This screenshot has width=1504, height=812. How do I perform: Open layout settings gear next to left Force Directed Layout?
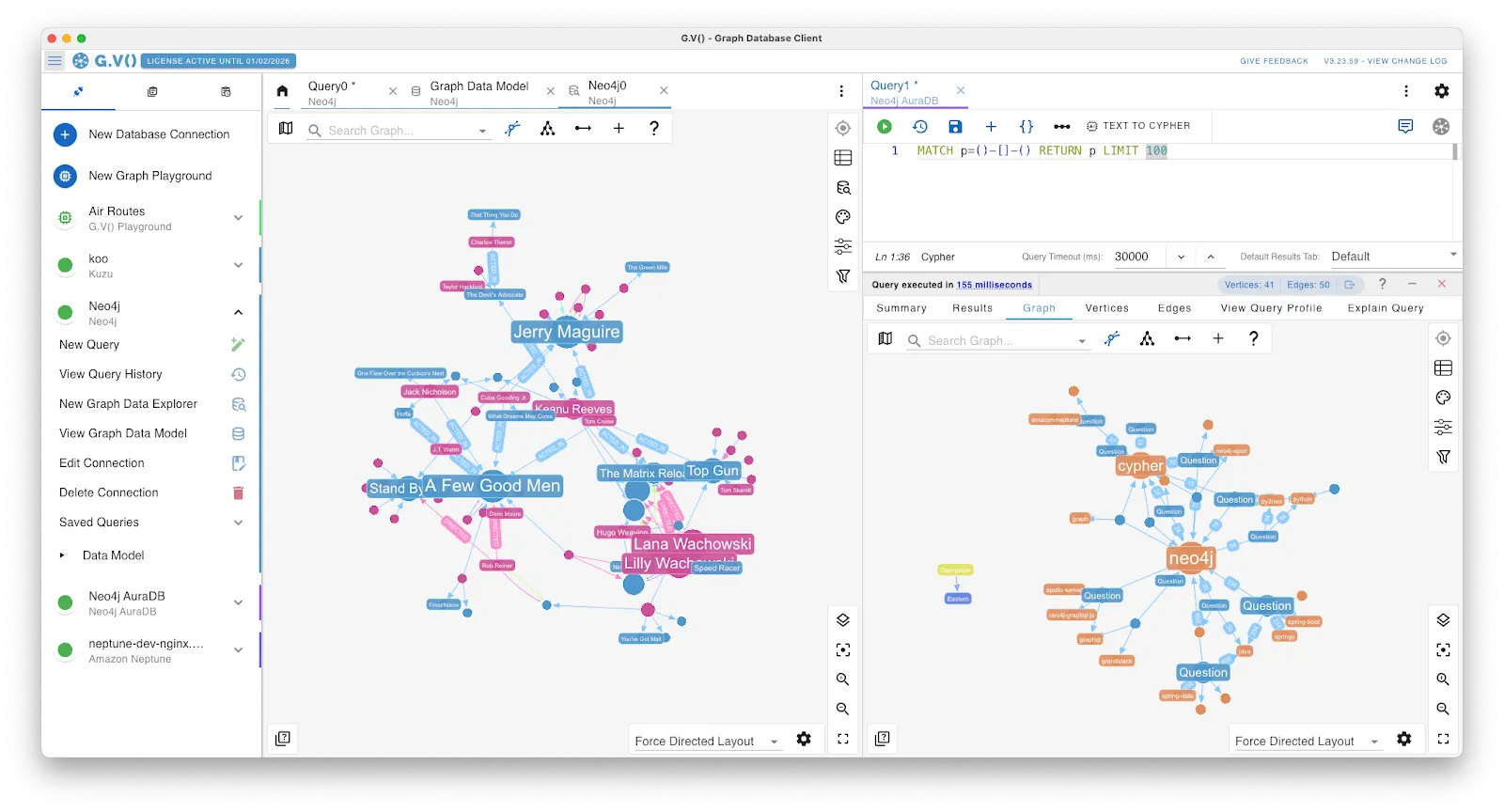(x=804, y=740)
